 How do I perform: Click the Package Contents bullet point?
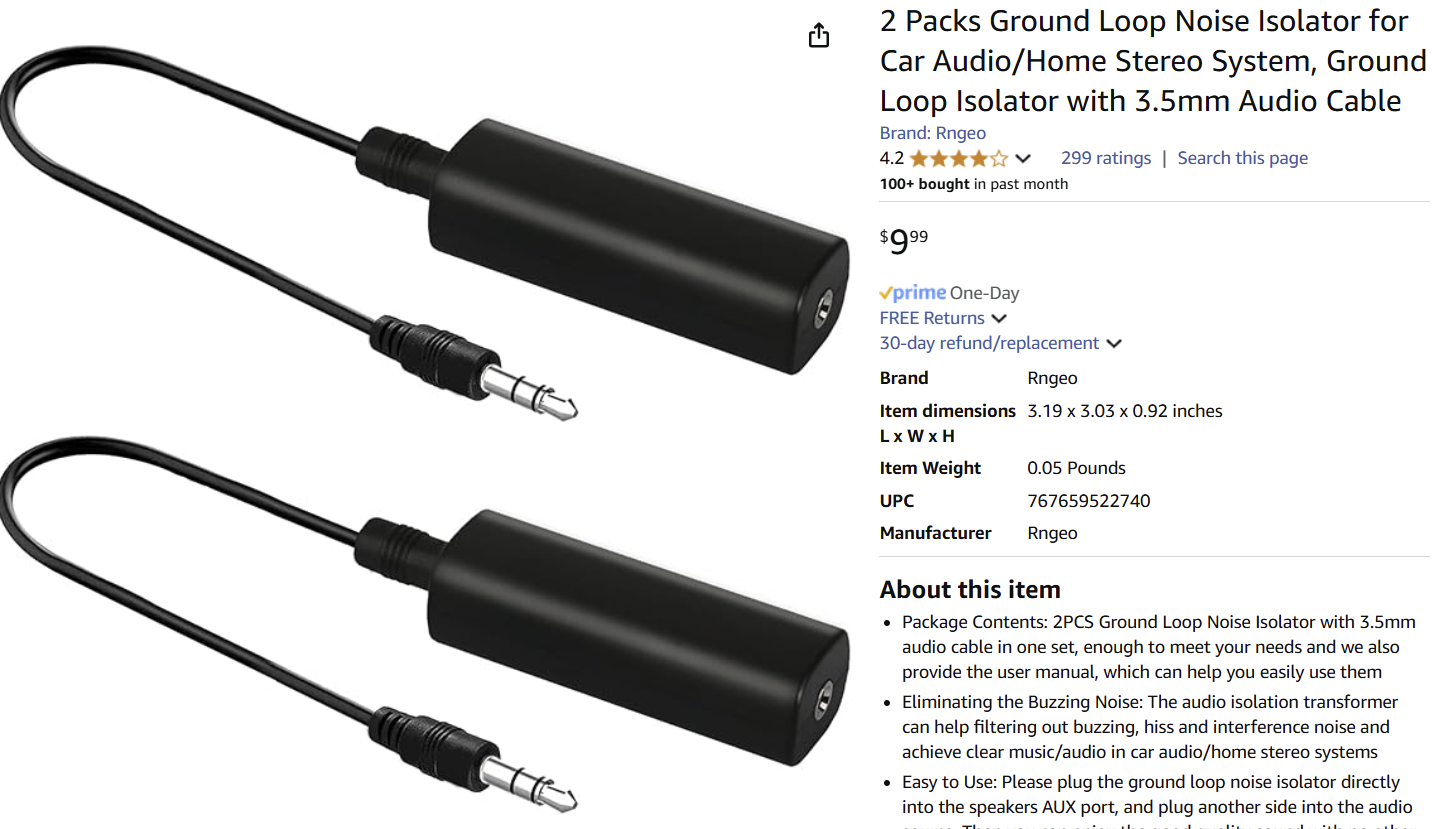click(x=1159, y=647)
